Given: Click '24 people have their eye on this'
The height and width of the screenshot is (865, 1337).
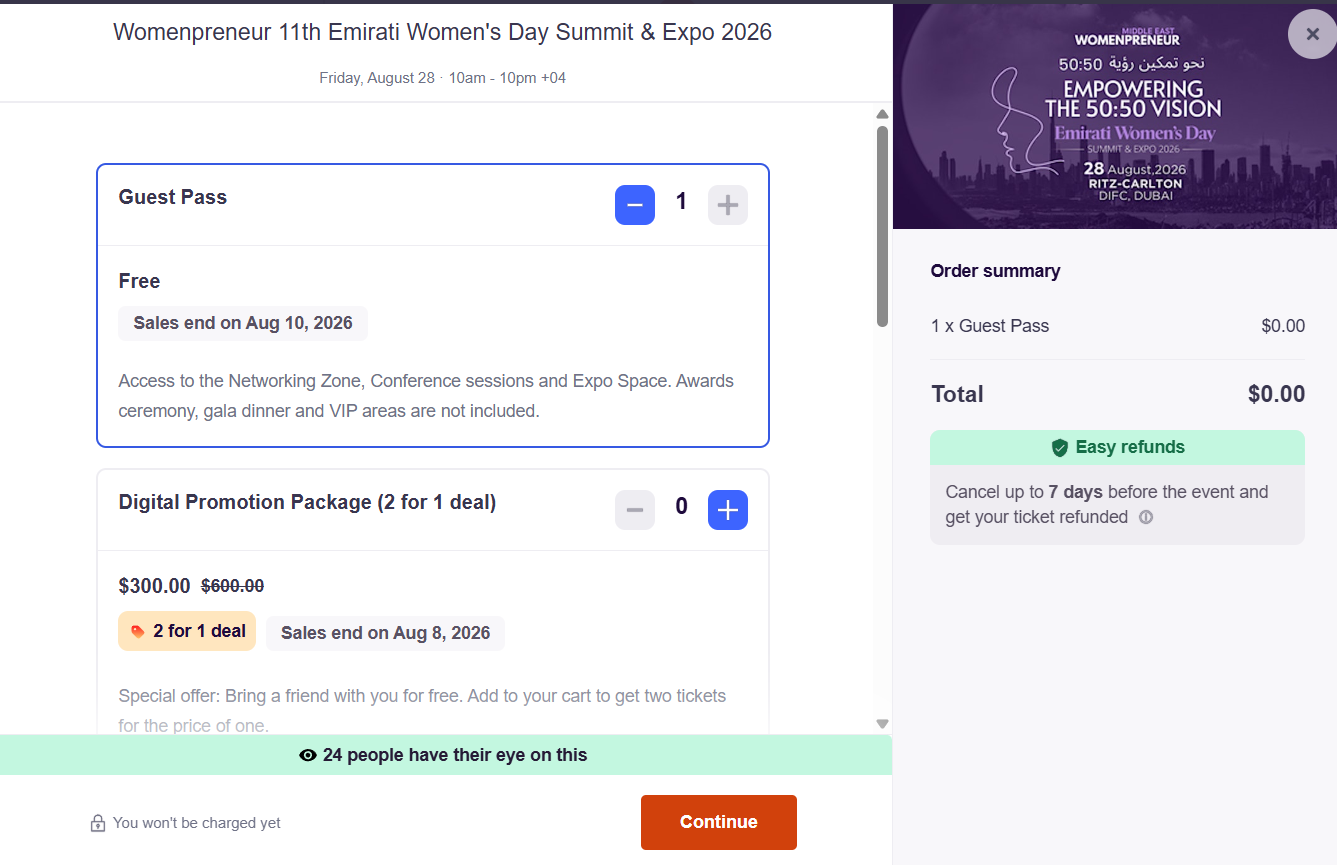Looking at the screenshot, I should (x=455, y=755).
